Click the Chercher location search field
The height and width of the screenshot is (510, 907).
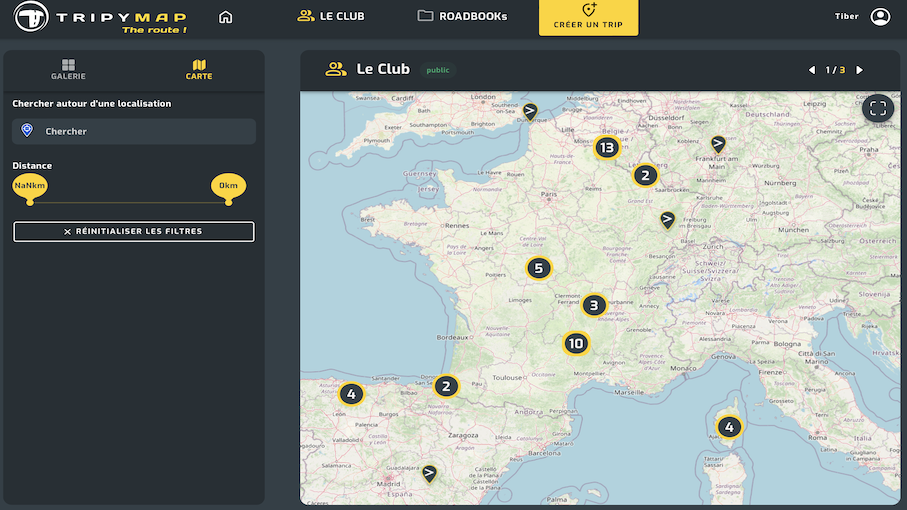pyautogui.click(x=134, y=131)
